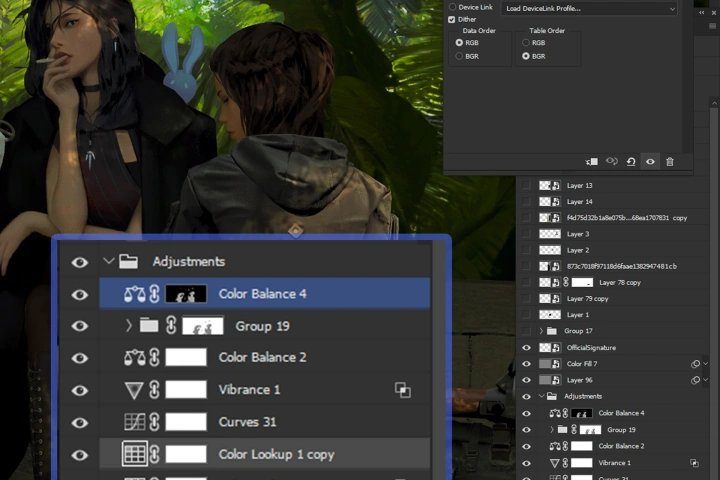Reset adjustment to defaults with the curved-arrow icon
This screenshot has height=480, width=720.
[631, 162]
